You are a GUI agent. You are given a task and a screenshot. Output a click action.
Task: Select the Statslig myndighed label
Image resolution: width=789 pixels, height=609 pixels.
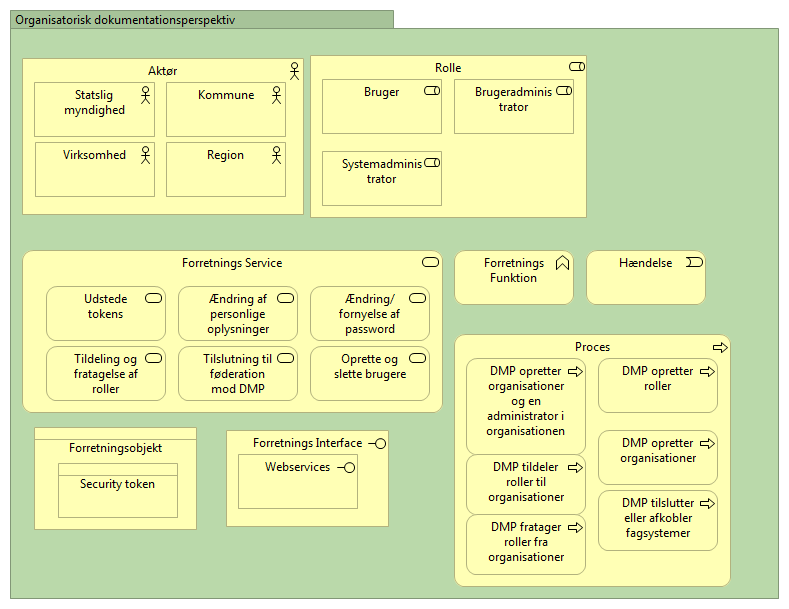[94, 103]
